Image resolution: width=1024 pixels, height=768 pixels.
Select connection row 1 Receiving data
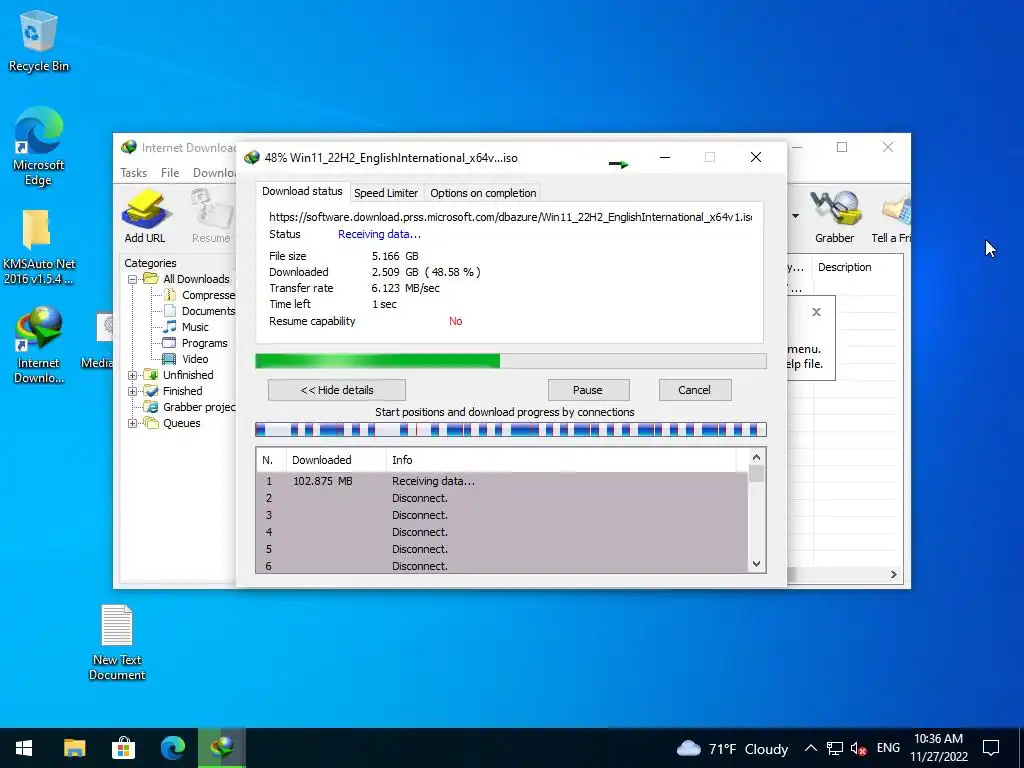pyautogui.click(x=502, y=481)
